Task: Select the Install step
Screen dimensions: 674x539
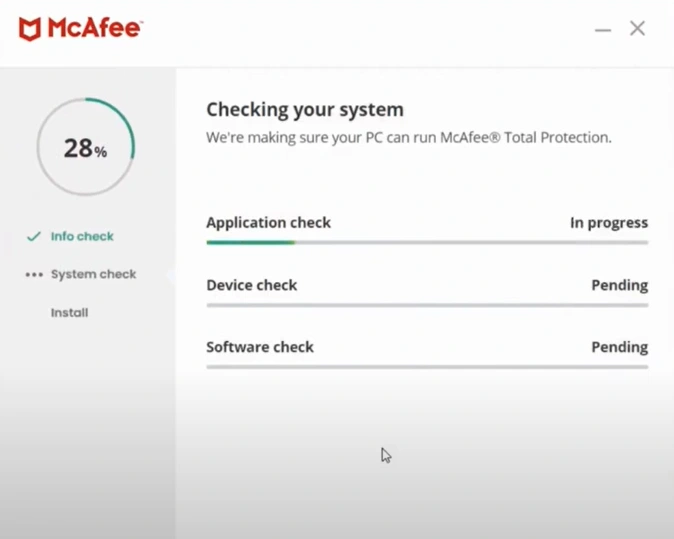Action: click(x=70, y=312)
